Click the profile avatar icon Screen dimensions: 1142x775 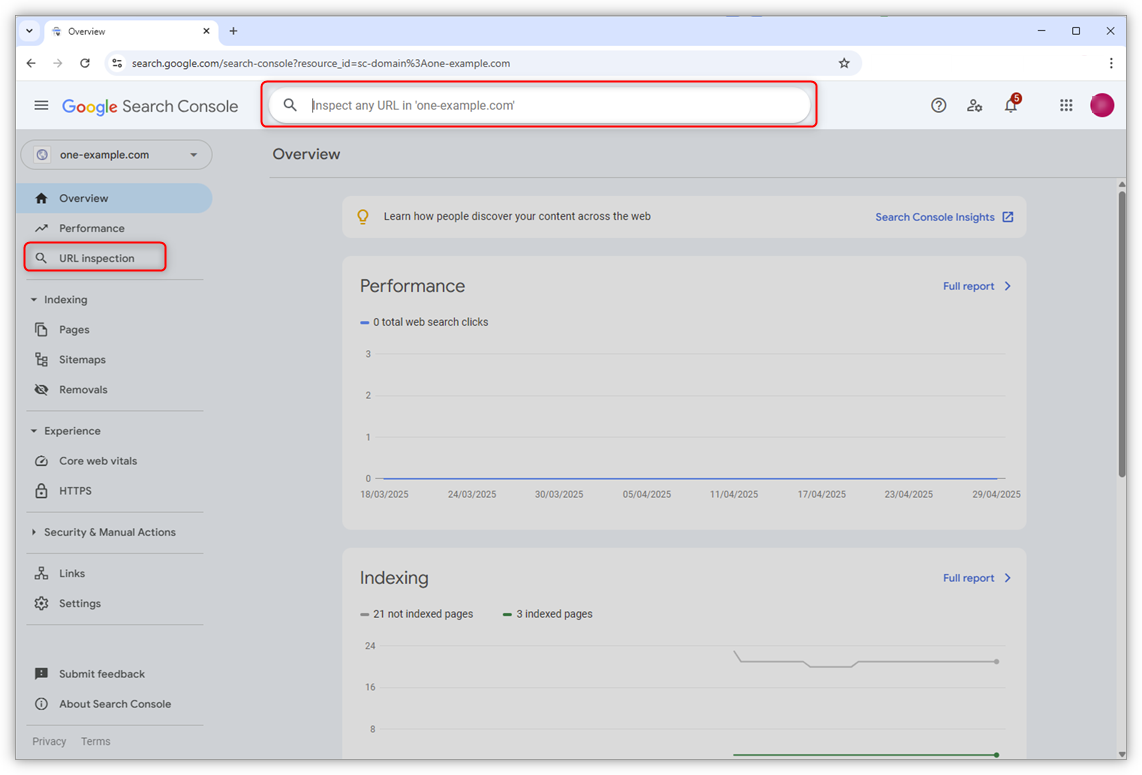point(1102,105)
